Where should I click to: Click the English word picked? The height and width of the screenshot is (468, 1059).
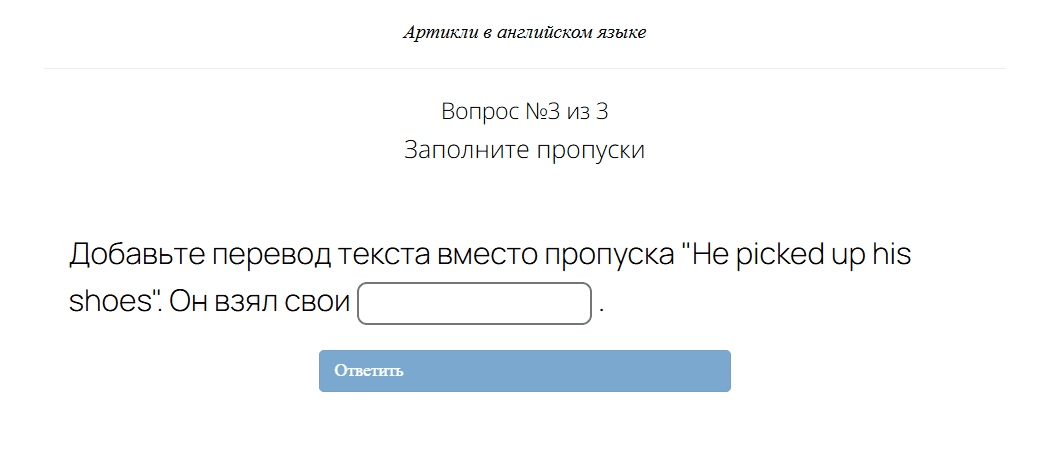(x=780, y=255)
